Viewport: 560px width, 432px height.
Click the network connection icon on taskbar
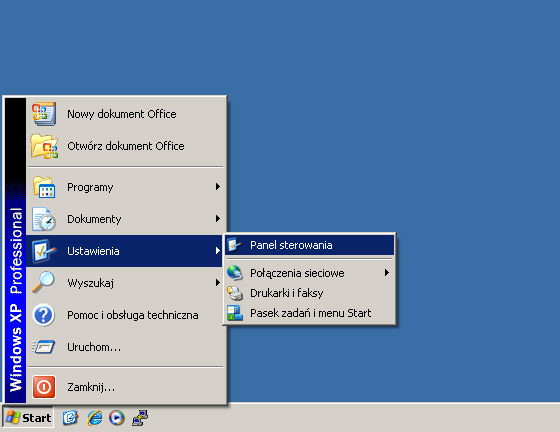tap(140, 418)
